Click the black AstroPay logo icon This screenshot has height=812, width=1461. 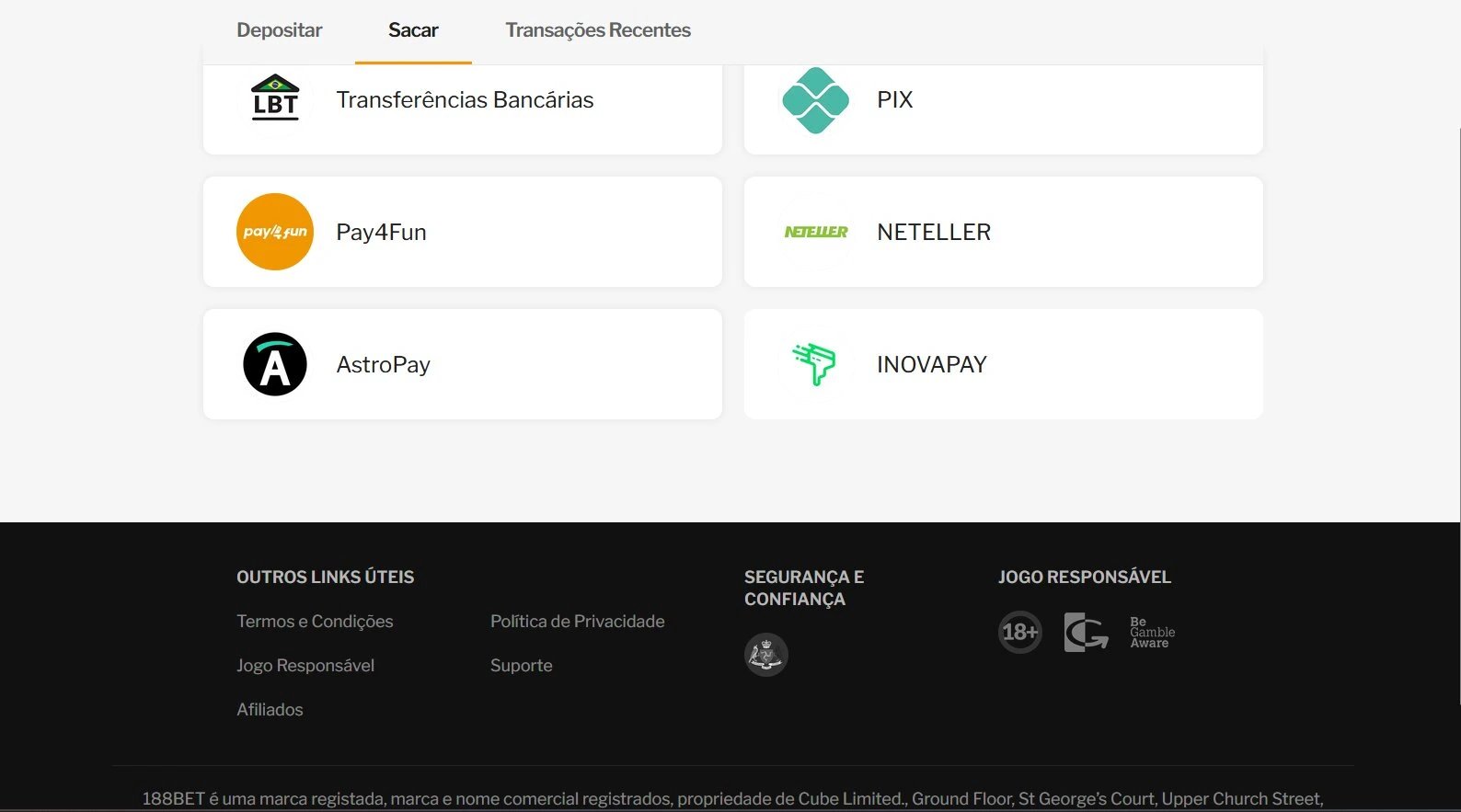tap(275, 364)
